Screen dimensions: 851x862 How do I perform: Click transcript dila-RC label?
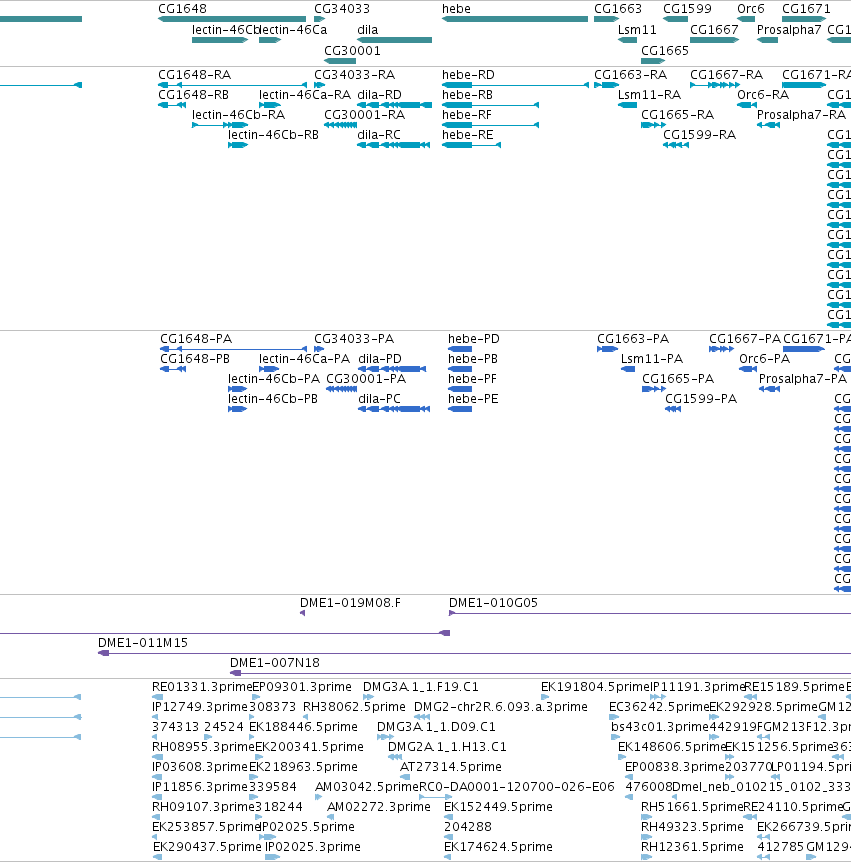tap(379, 135)
